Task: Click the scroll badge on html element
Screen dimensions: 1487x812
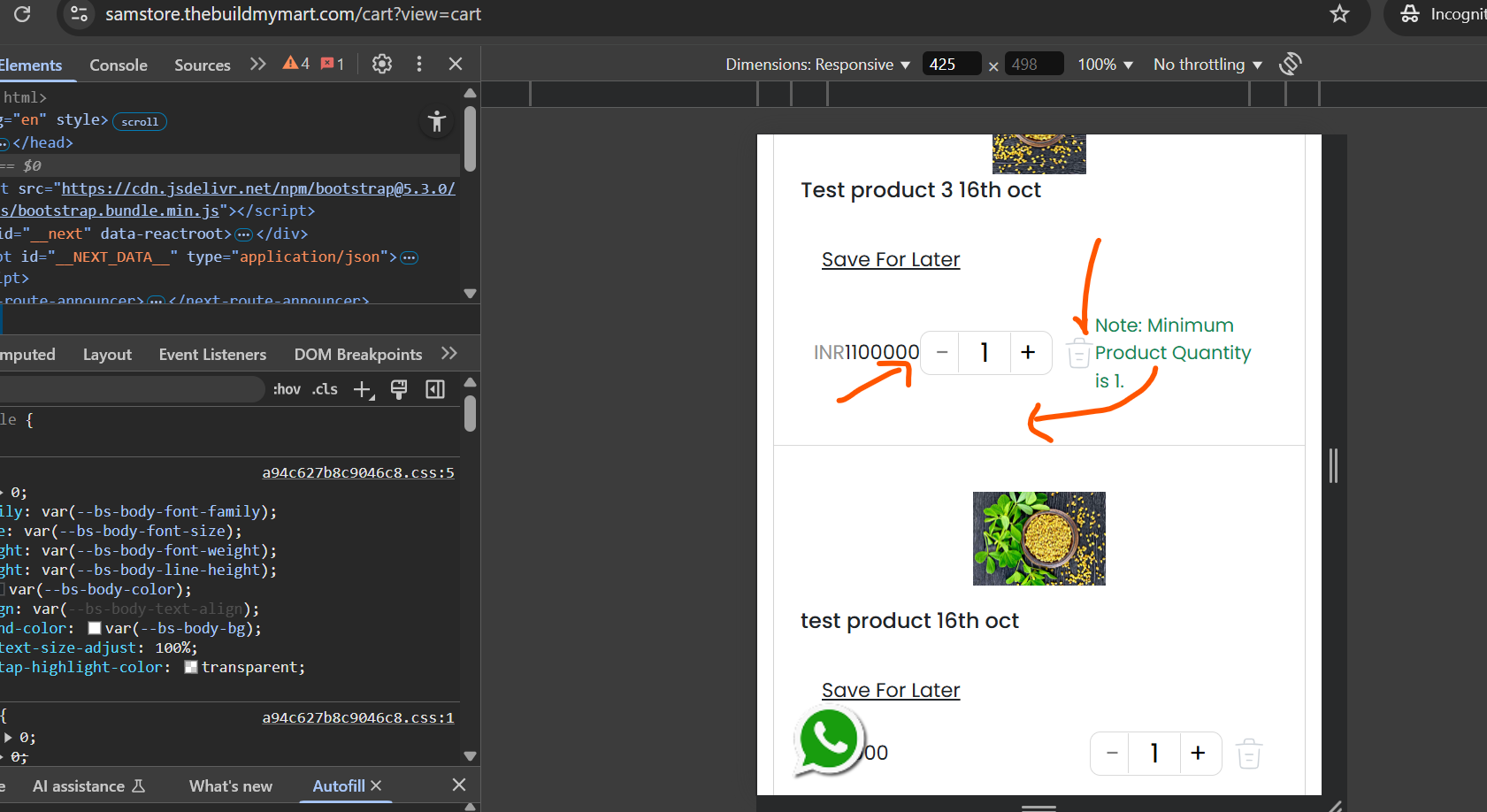Action: [140, 121]
